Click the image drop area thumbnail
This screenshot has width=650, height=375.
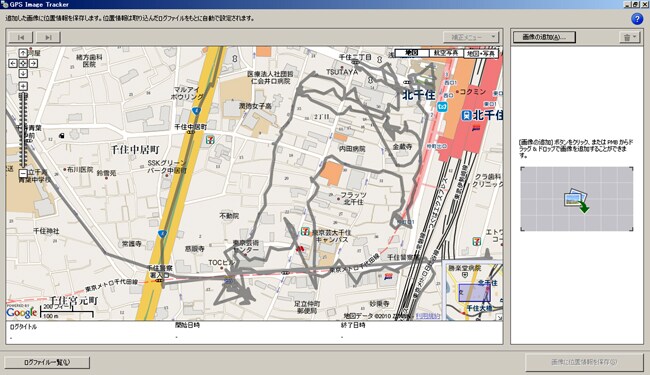(577, 199)
